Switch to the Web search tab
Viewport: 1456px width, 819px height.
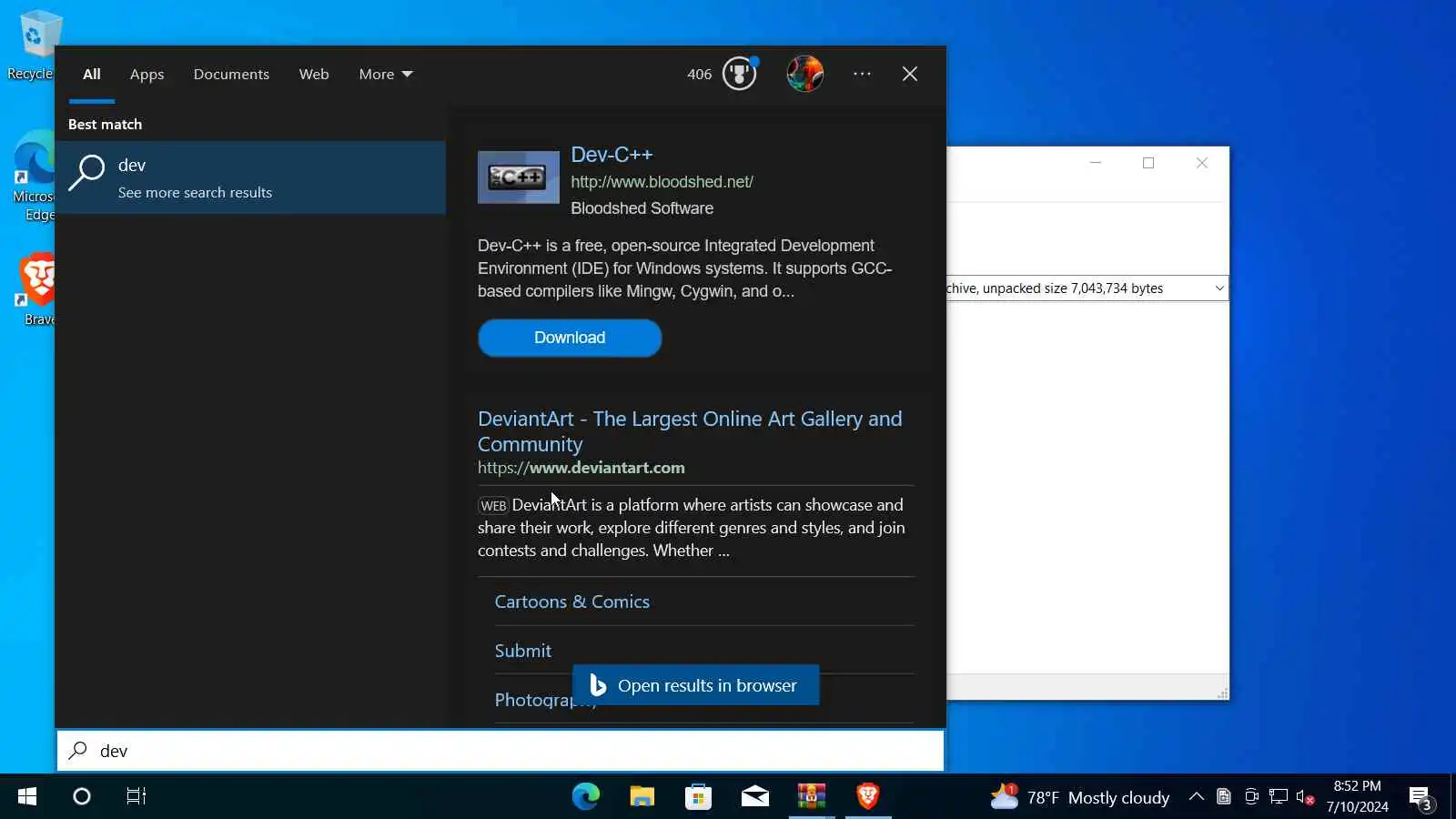tap(314, 75)
